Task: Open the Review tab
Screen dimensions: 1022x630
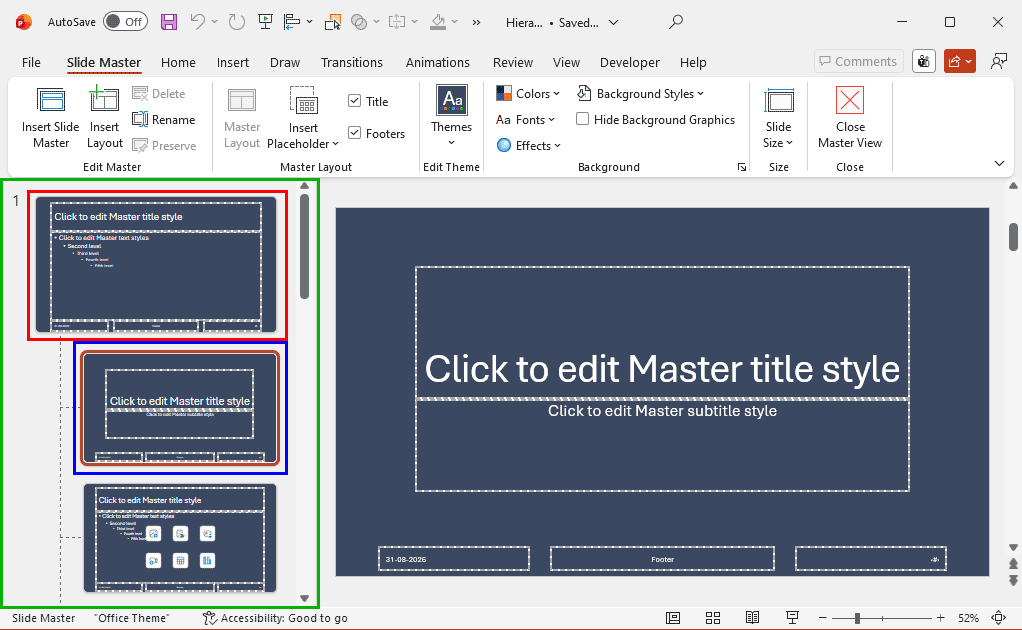Action: pyautogui.click(x=512, y=63)
